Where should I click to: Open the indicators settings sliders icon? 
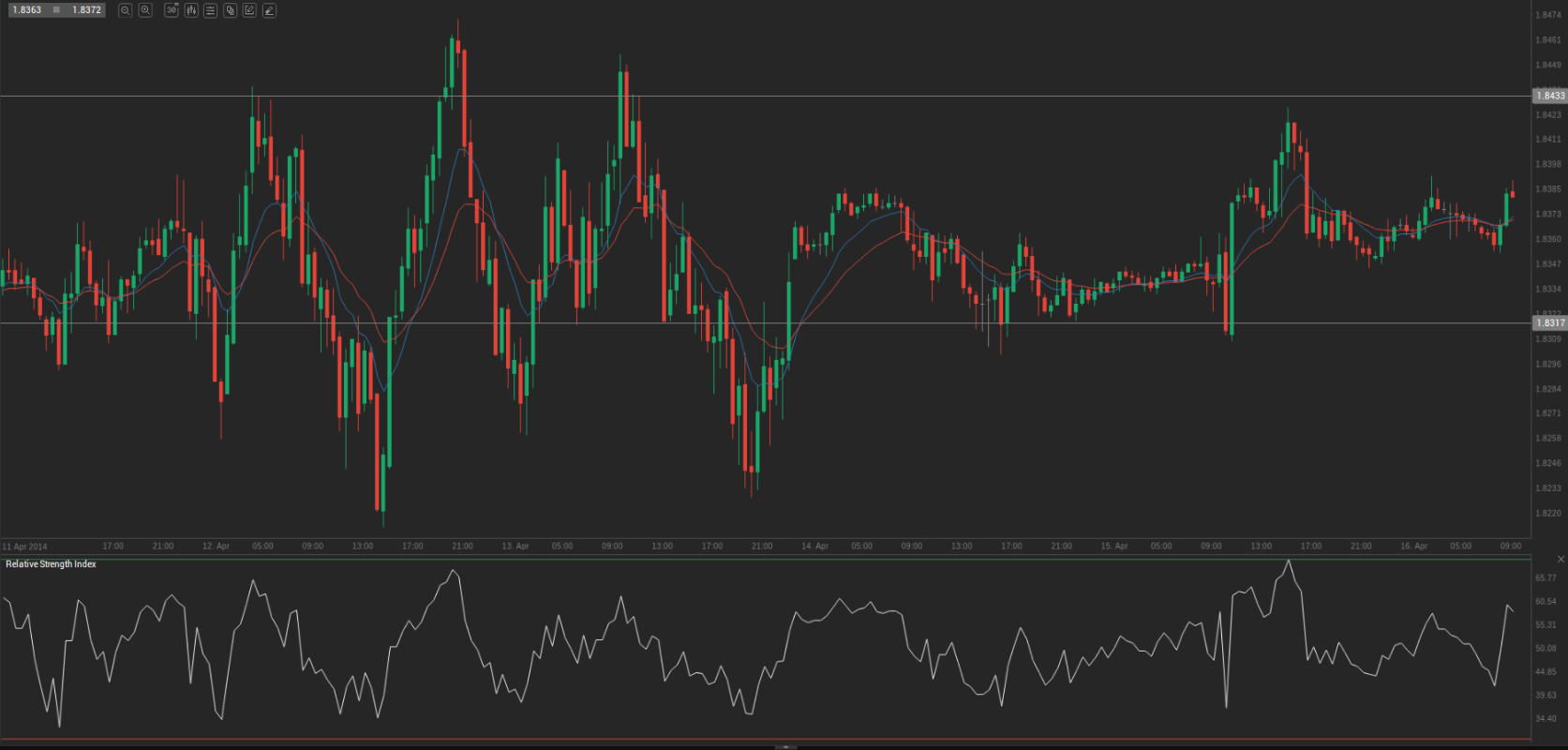point(210,10)
